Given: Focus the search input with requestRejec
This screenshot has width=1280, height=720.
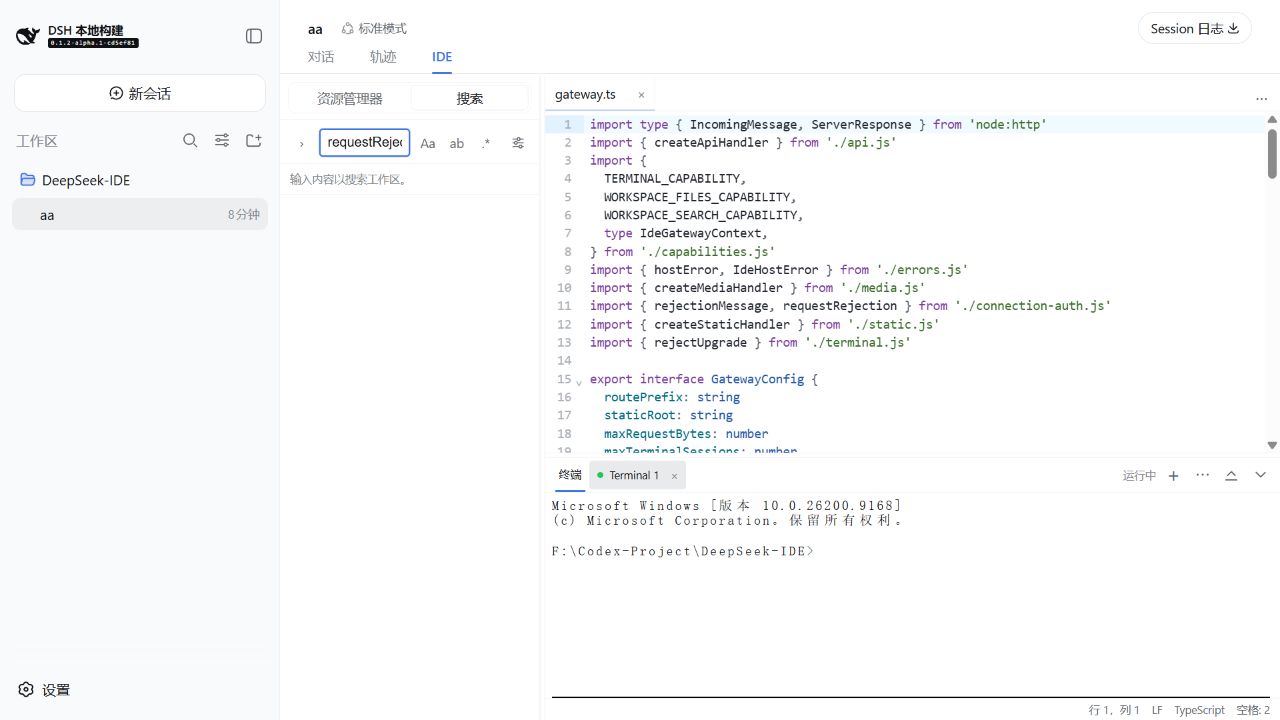Looking at the screenshot, I should (365, 143).
